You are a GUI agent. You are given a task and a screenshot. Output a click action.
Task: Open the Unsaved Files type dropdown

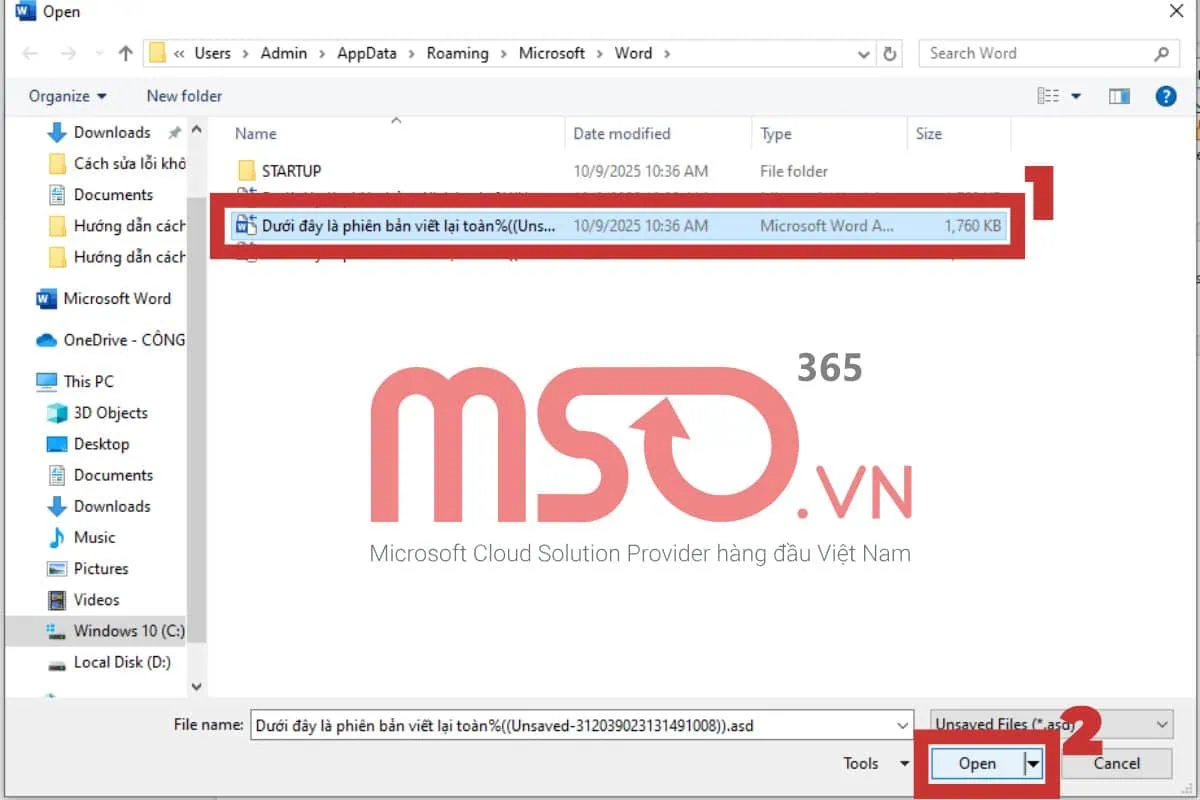(x=1050, y=724)
